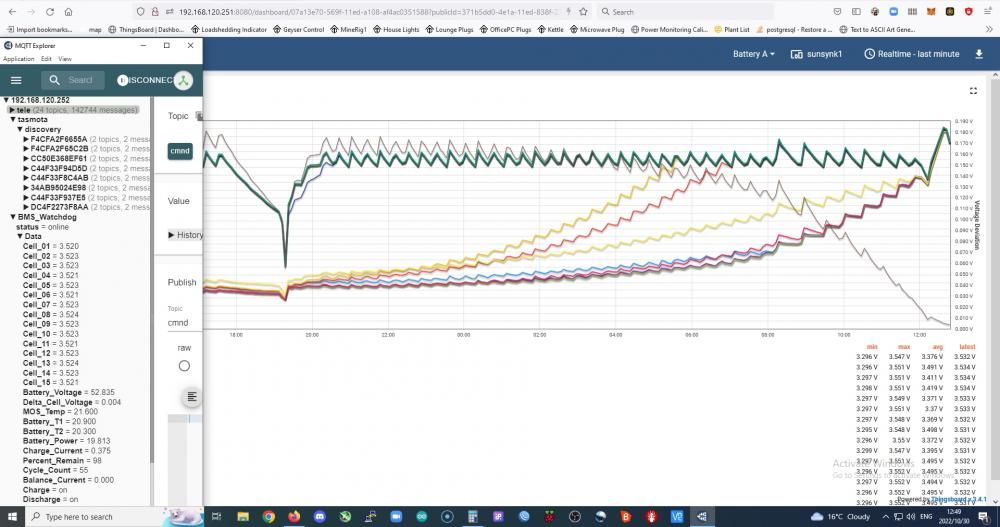This screenshot has width=1000, height=527.
Task: Select the Cell_01 = 3.520 entry
Action: coord(51,246)
